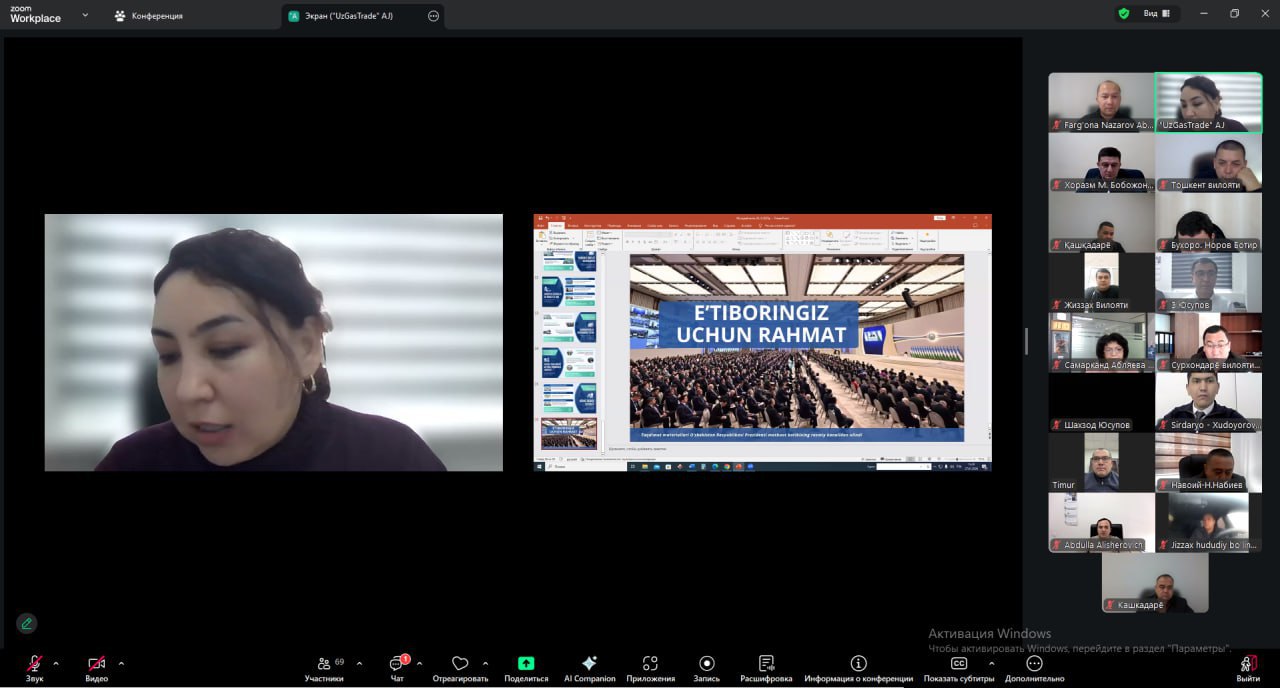1280x688 pixels.
Task: Turn on camera with Видео button
Action: click(96, 665)
